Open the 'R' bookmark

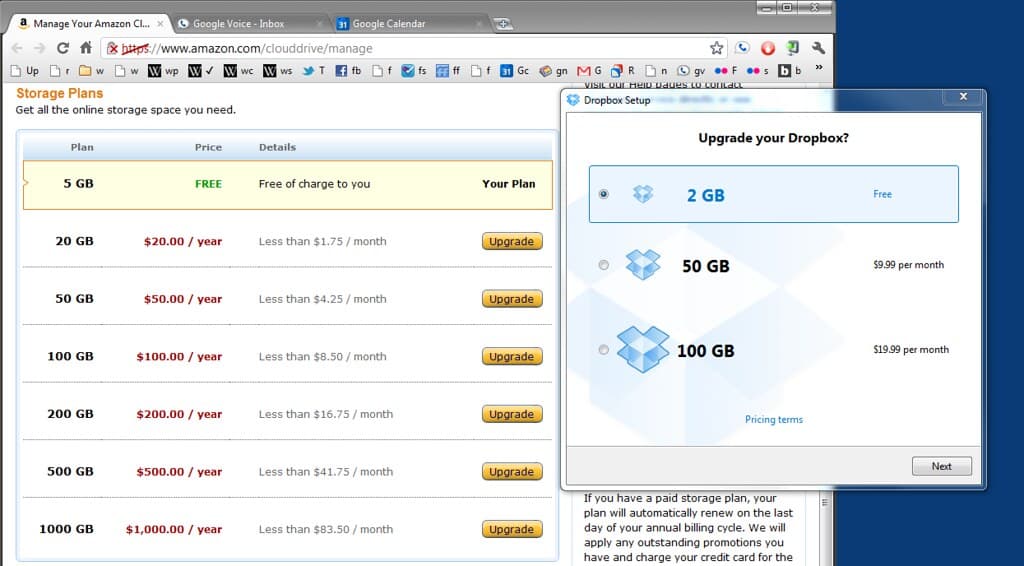click(x=623, y=71)
